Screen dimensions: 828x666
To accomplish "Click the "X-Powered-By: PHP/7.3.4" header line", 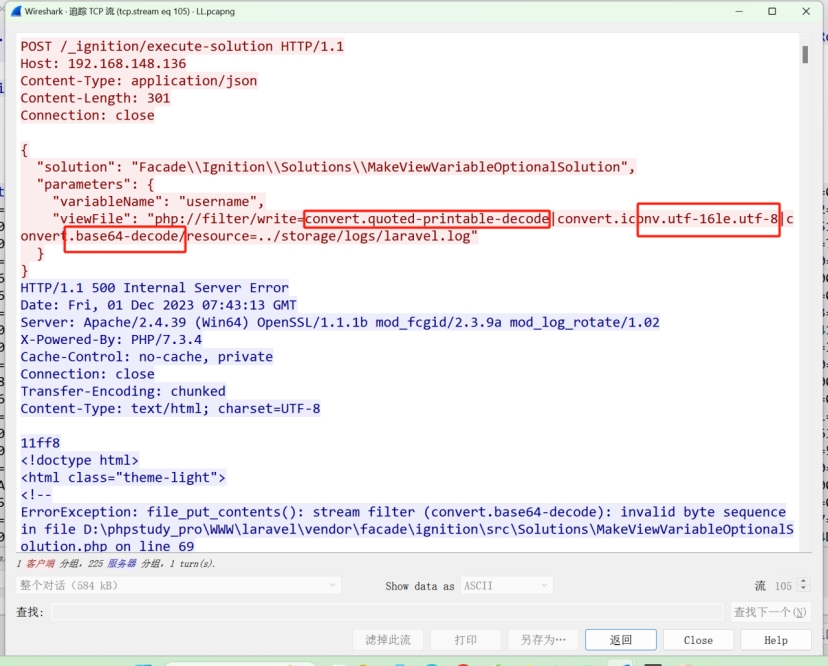I will [x=111, y=340].
